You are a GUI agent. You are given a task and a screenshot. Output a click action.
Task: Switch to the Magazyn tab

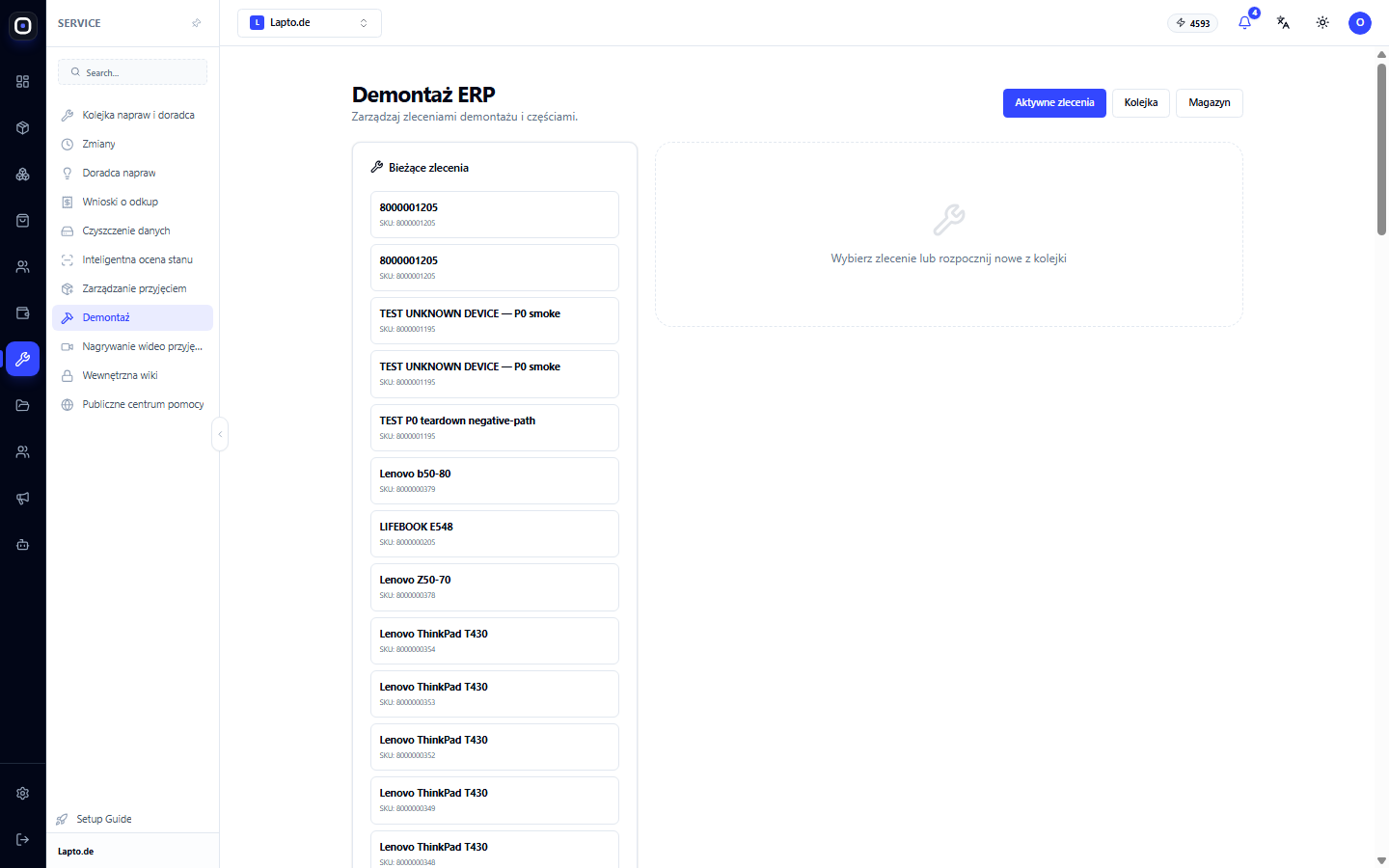click(x=1210, y=103)
